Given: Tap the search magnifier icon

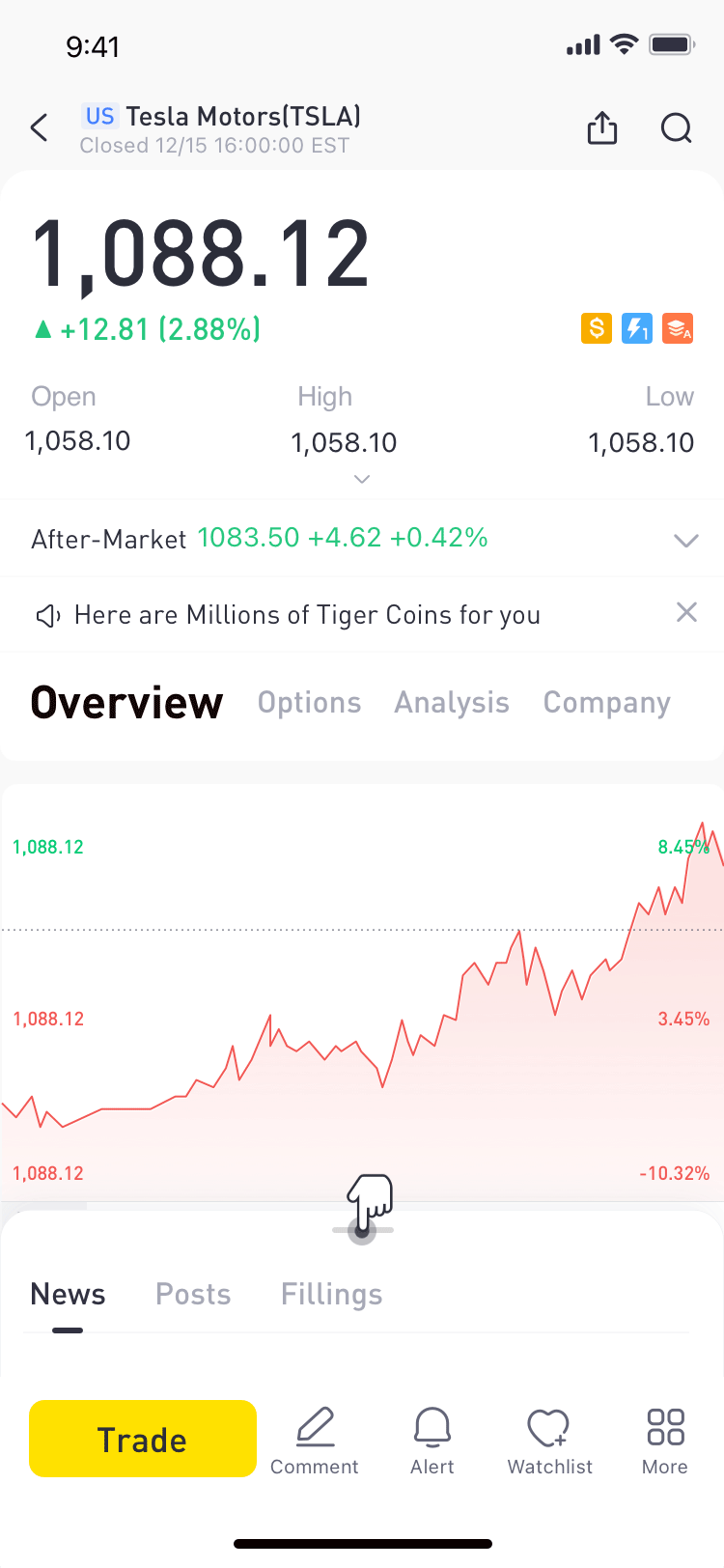Looking at the screenshot, I should click(676, 127).
